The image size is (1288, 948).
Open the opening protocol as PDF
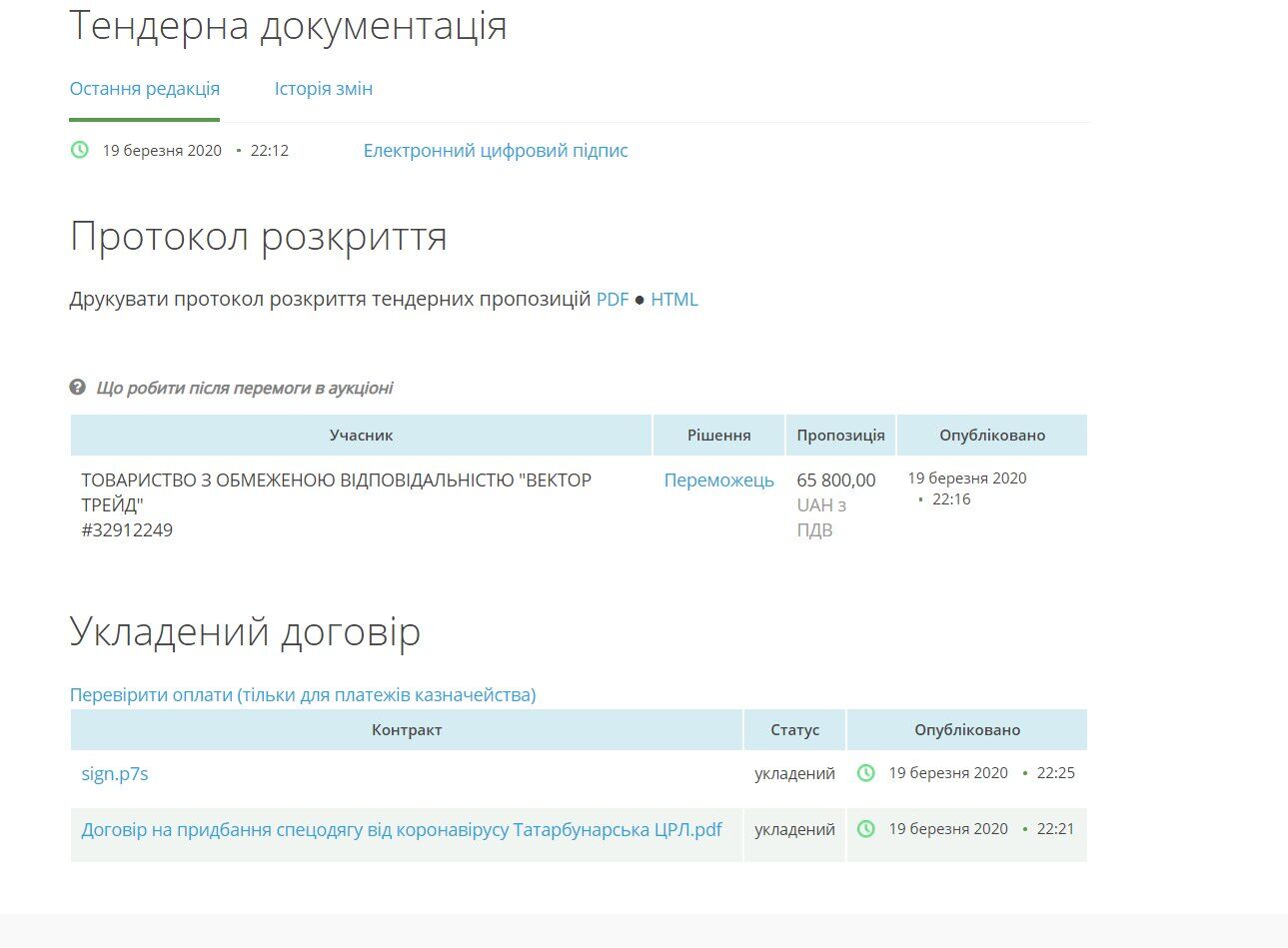613,300
